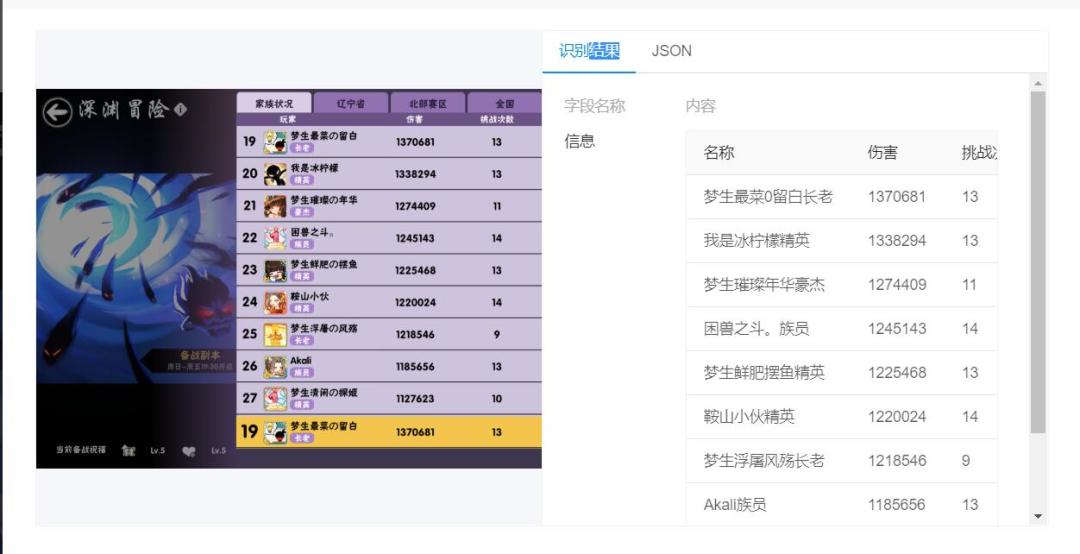1080x554 pixels.
Task: Click result value 1274409
Action: click(x=897, y=285)
